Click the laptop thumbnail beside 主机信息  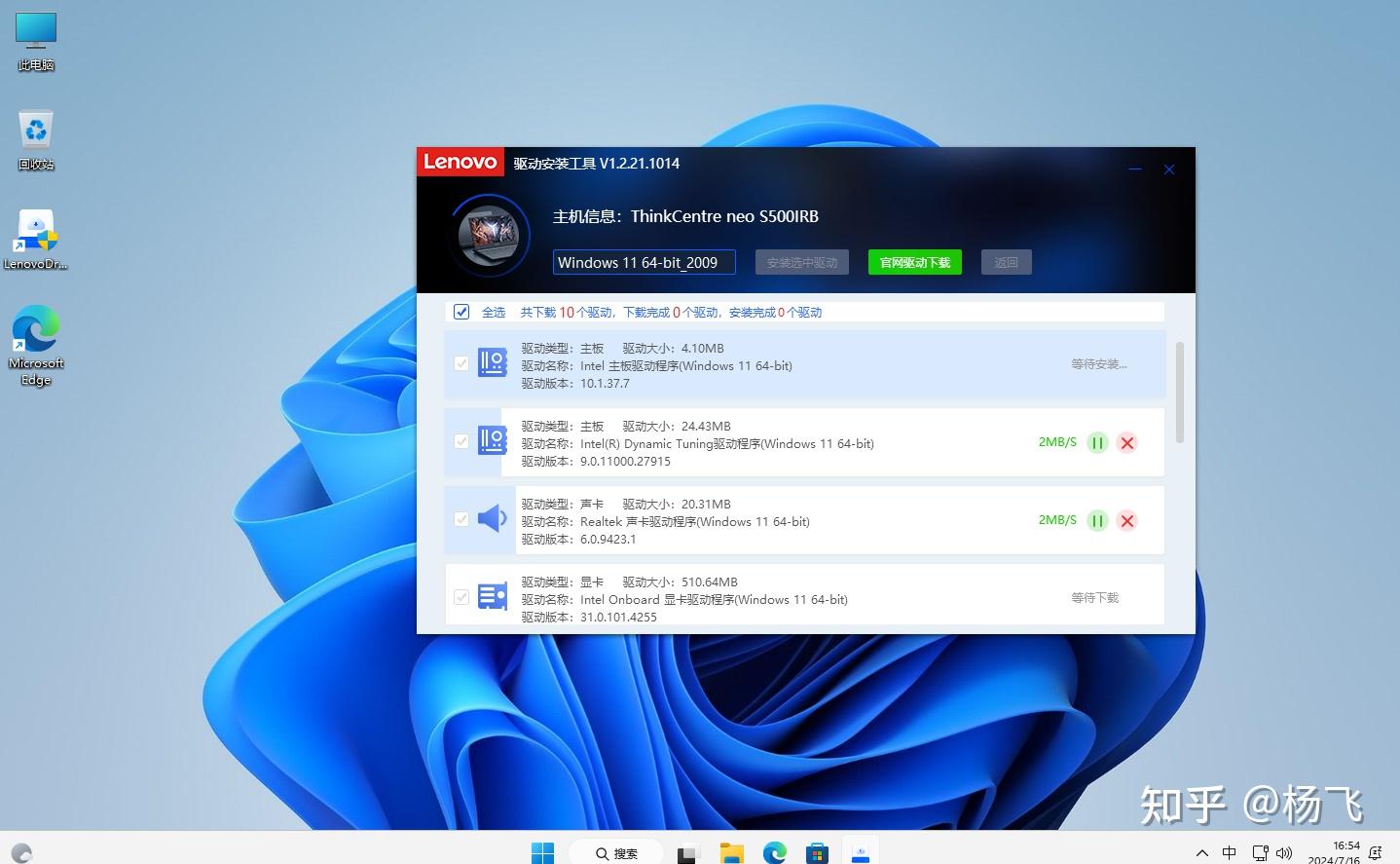(x=489, y=235)
